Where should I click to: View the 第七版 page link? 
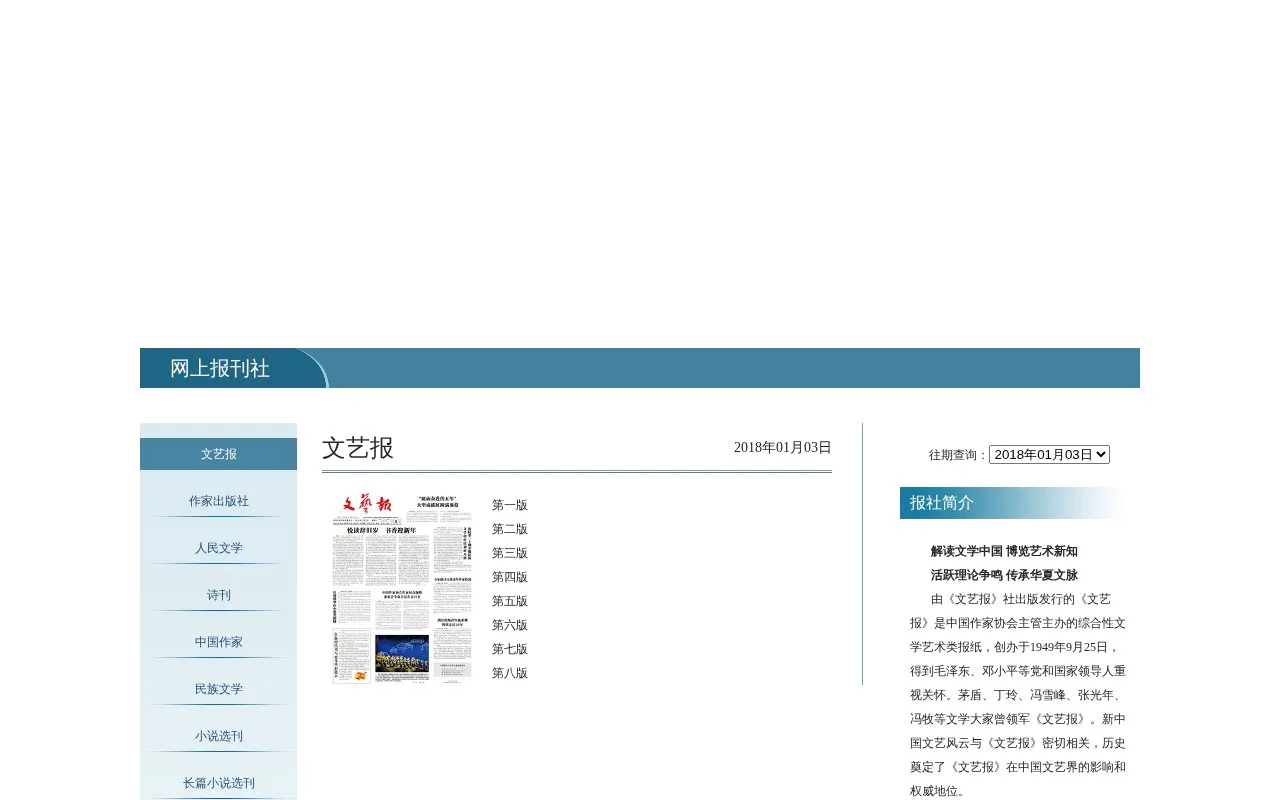(x=510, y=649)
